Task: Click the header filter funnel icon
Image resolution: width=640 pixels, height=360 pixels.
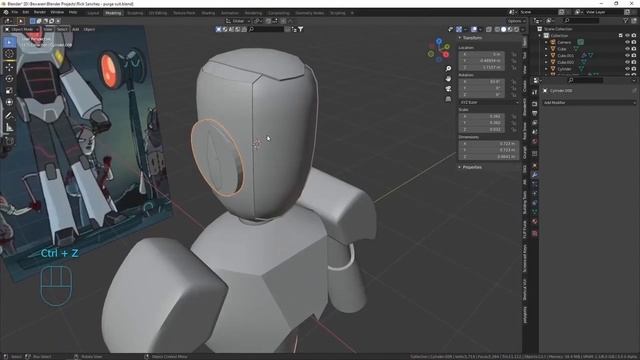Action: 301,29
